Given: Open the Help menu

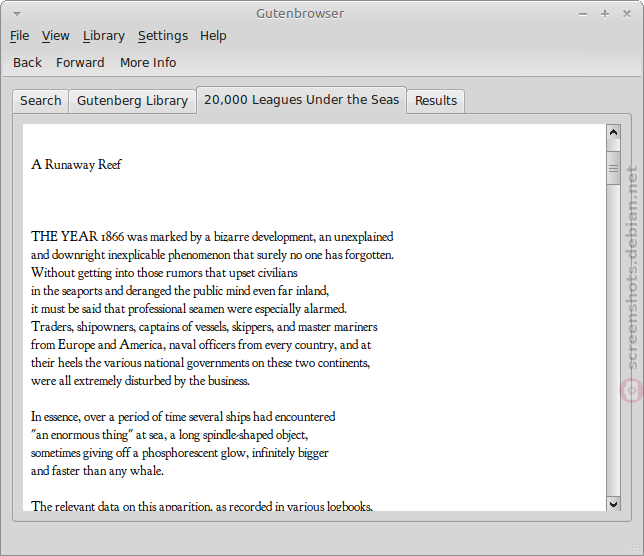Looking at the screenshot, I should (x=213, y=36).
